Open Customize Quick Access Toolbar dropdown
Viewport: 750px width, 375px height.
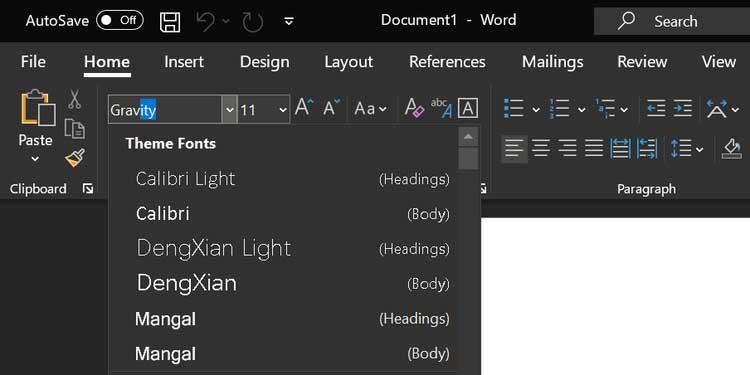[289, 22]
